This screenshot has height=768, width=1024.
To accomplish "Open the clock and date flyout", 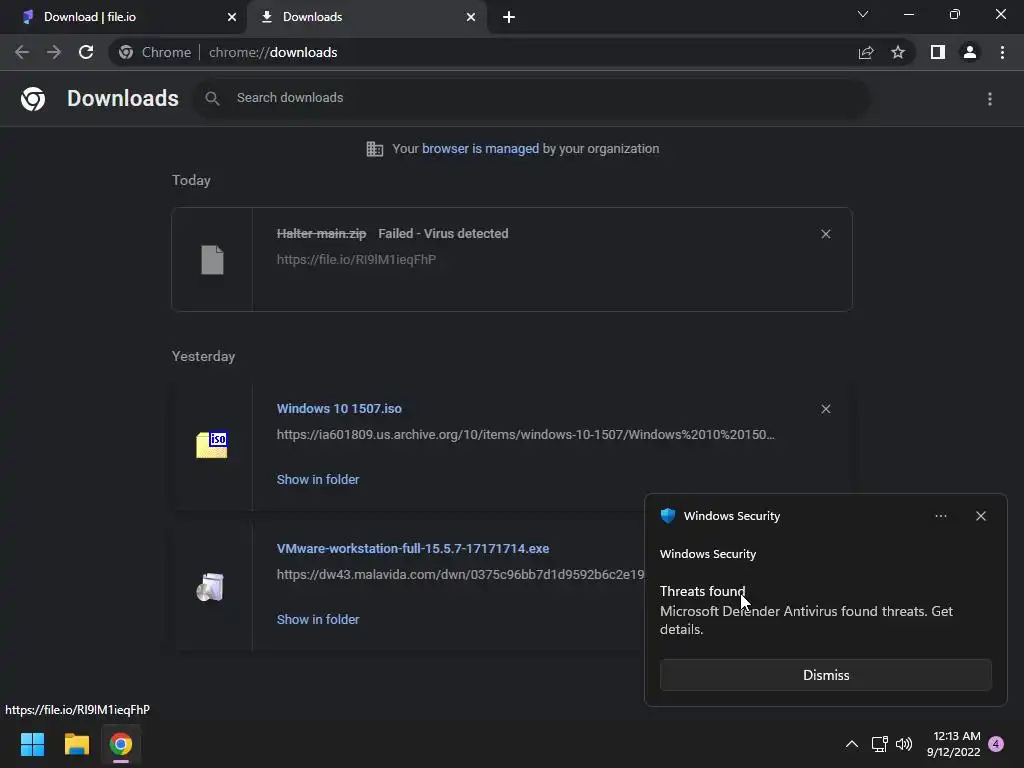I will pyautogui.click(x=953, y=744).
